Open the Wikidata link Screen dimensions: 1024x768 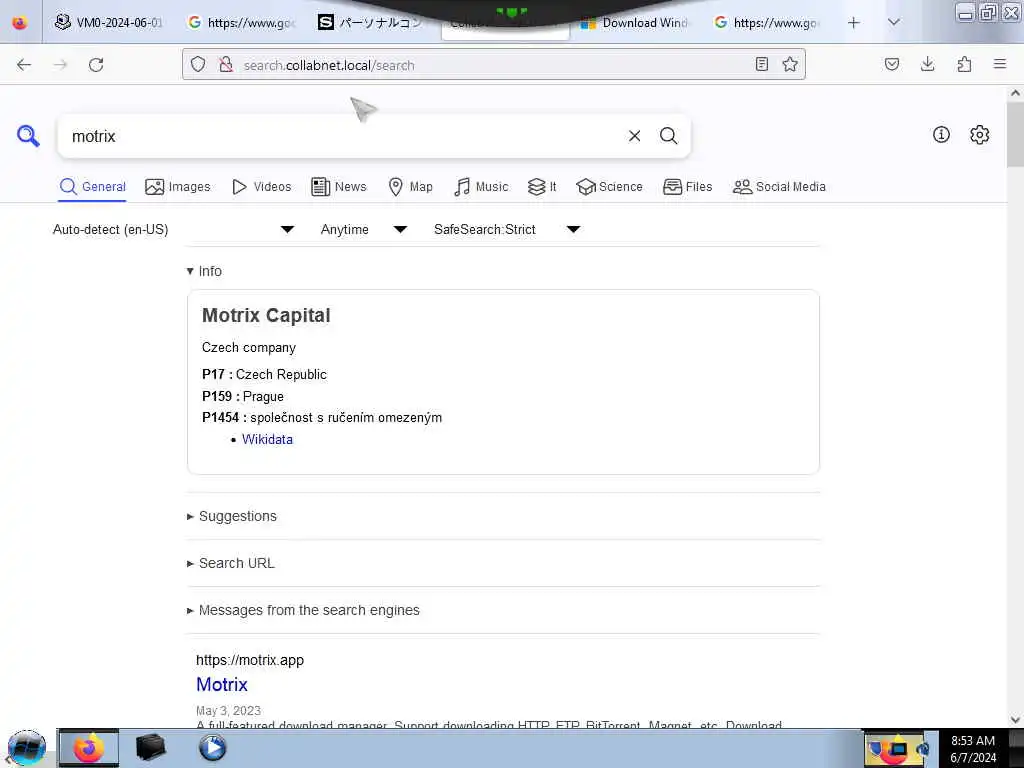(267, 440)
